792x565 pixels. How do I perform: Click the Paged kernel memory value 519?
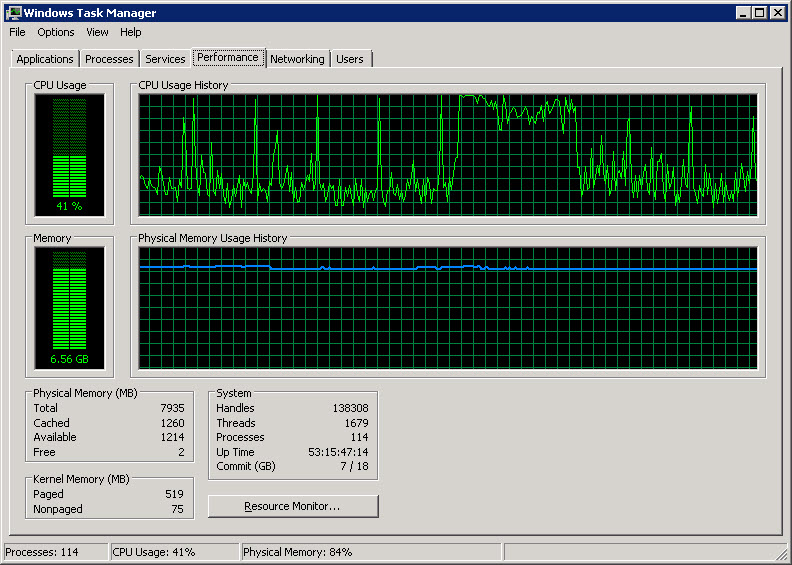[174, 494]
